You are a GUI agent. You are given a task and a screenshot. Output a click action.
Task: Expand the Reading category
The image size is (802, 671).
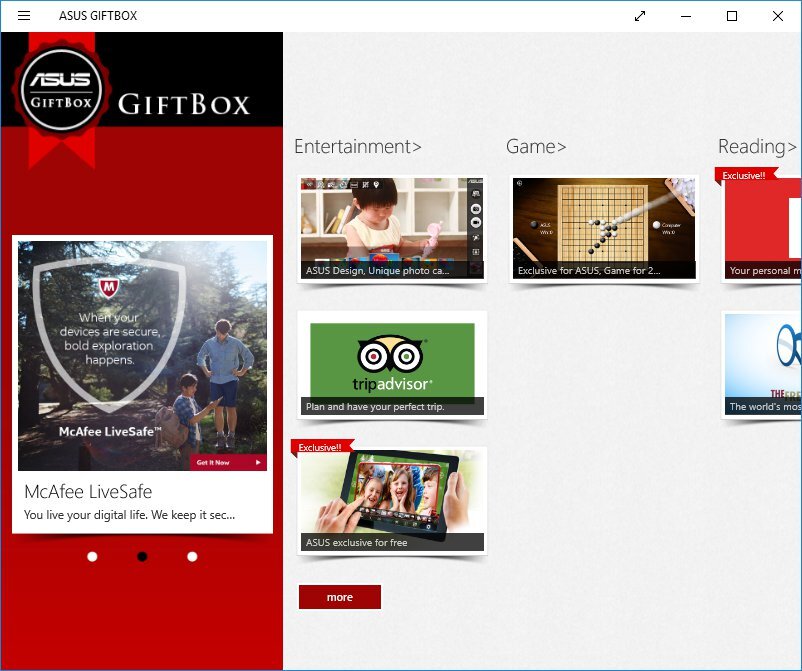pos(757,147)
